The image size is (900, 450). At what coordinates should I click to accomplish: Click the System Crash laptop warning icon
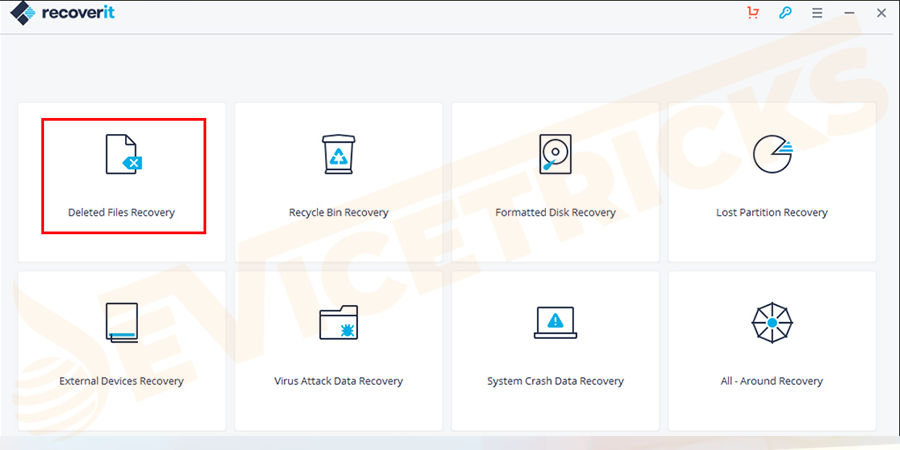point(555,323)
